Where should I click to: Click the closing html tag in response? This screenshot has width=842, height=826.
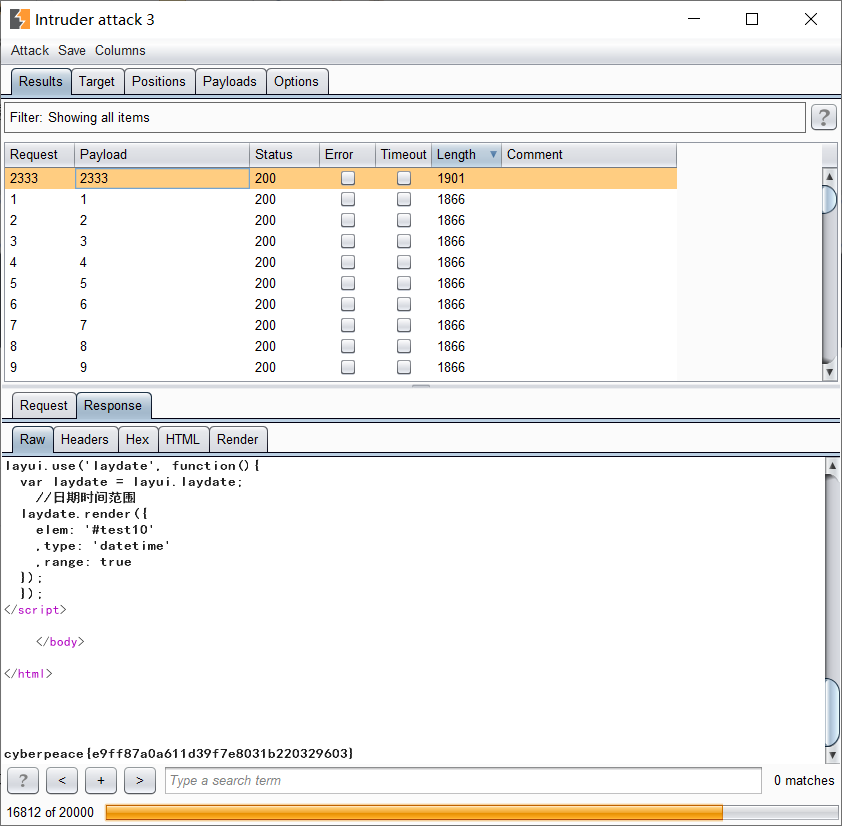(x=28, y=673)
